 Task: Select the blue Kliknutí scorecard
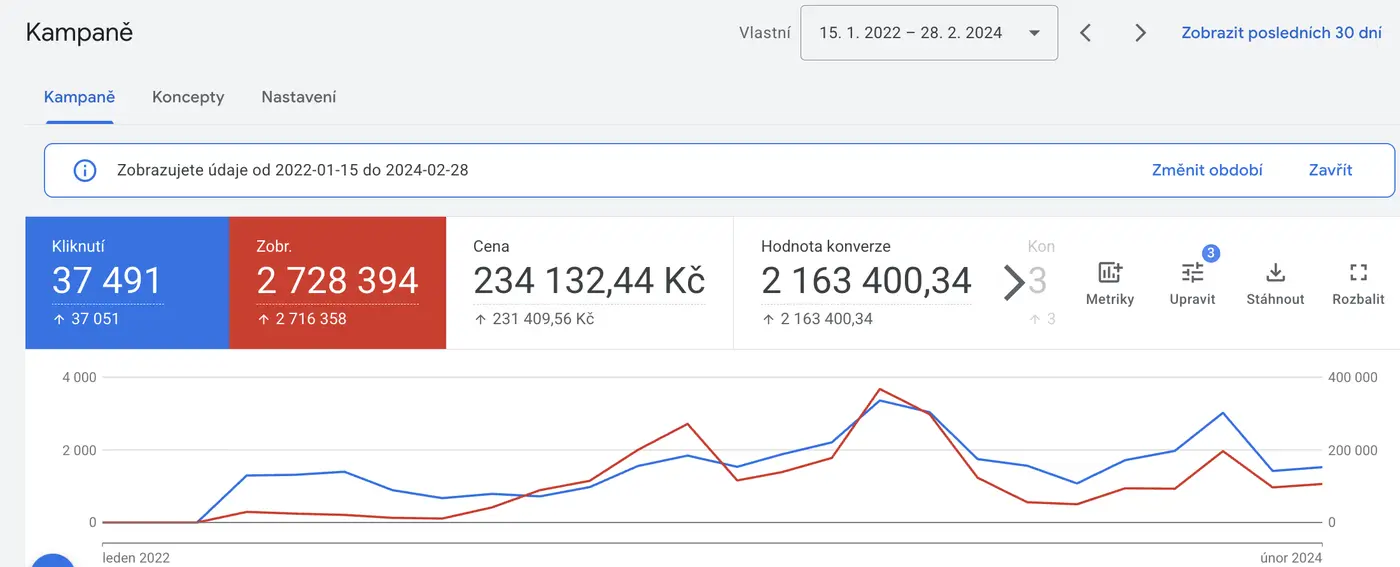tap(127, 283)
